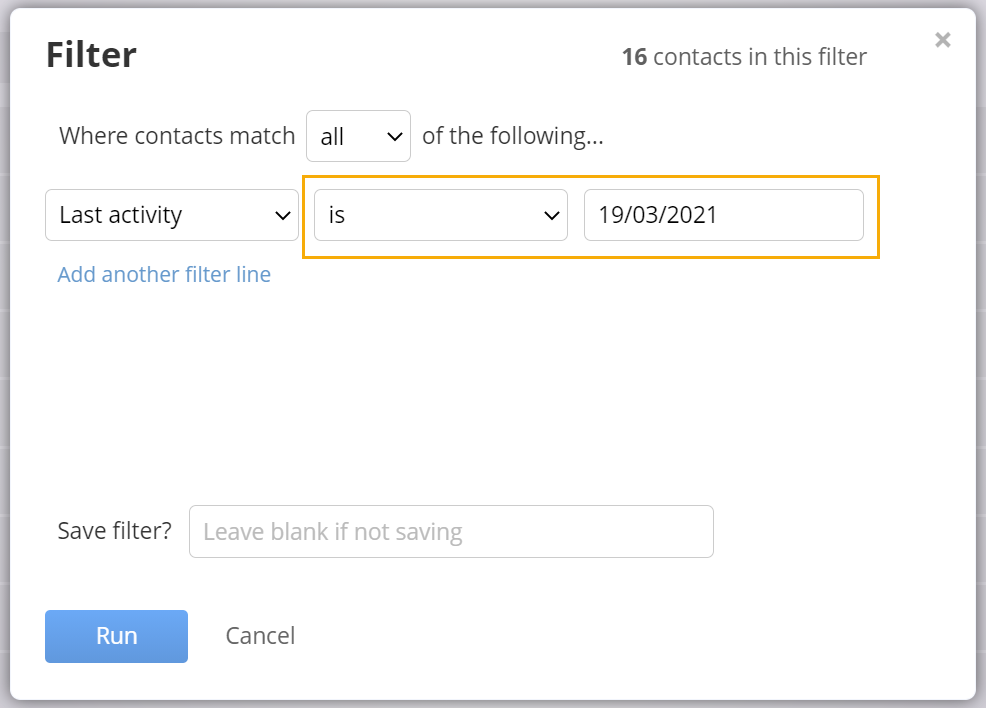
Task: Click the 'Filter' heading title
Action: coord(91,55)
